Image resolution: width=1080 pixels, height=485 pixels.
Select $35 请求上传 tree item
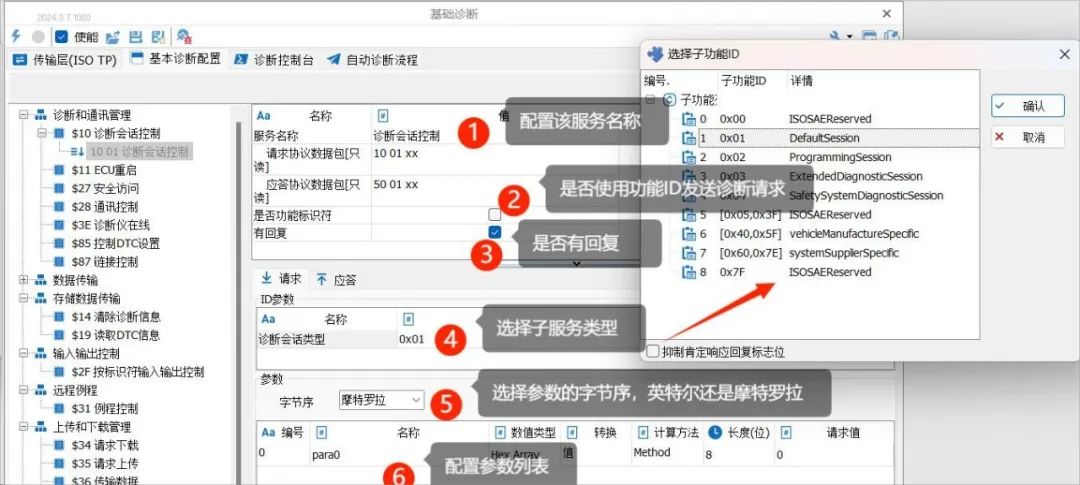105,463
